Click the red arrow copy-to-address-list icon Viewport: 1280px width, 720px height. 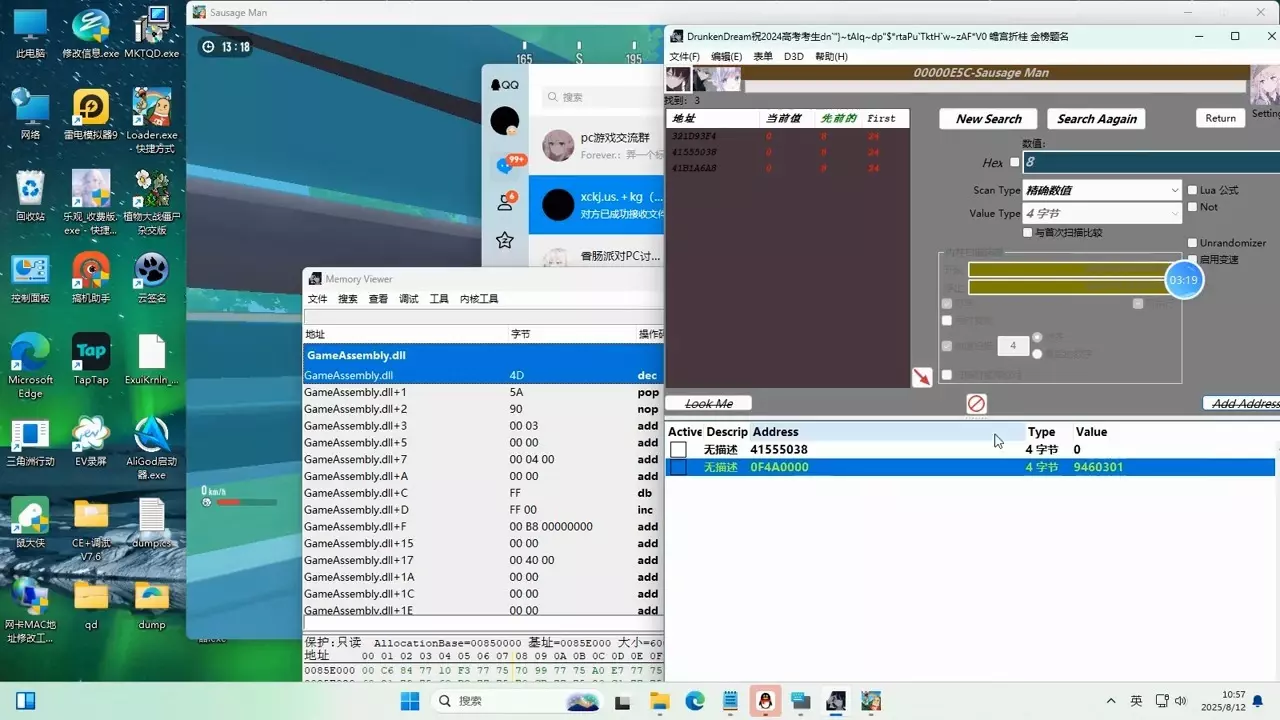[922, 377]
